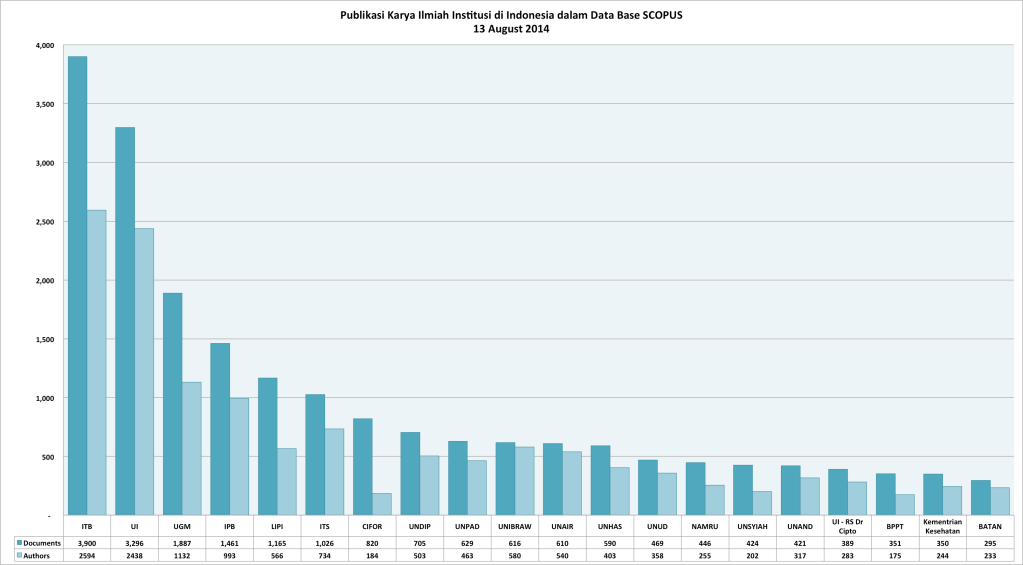This screenshot has height=565, width=1023.
Task: Click the UGM Documents bar
Action: click(x=172, y=403)
